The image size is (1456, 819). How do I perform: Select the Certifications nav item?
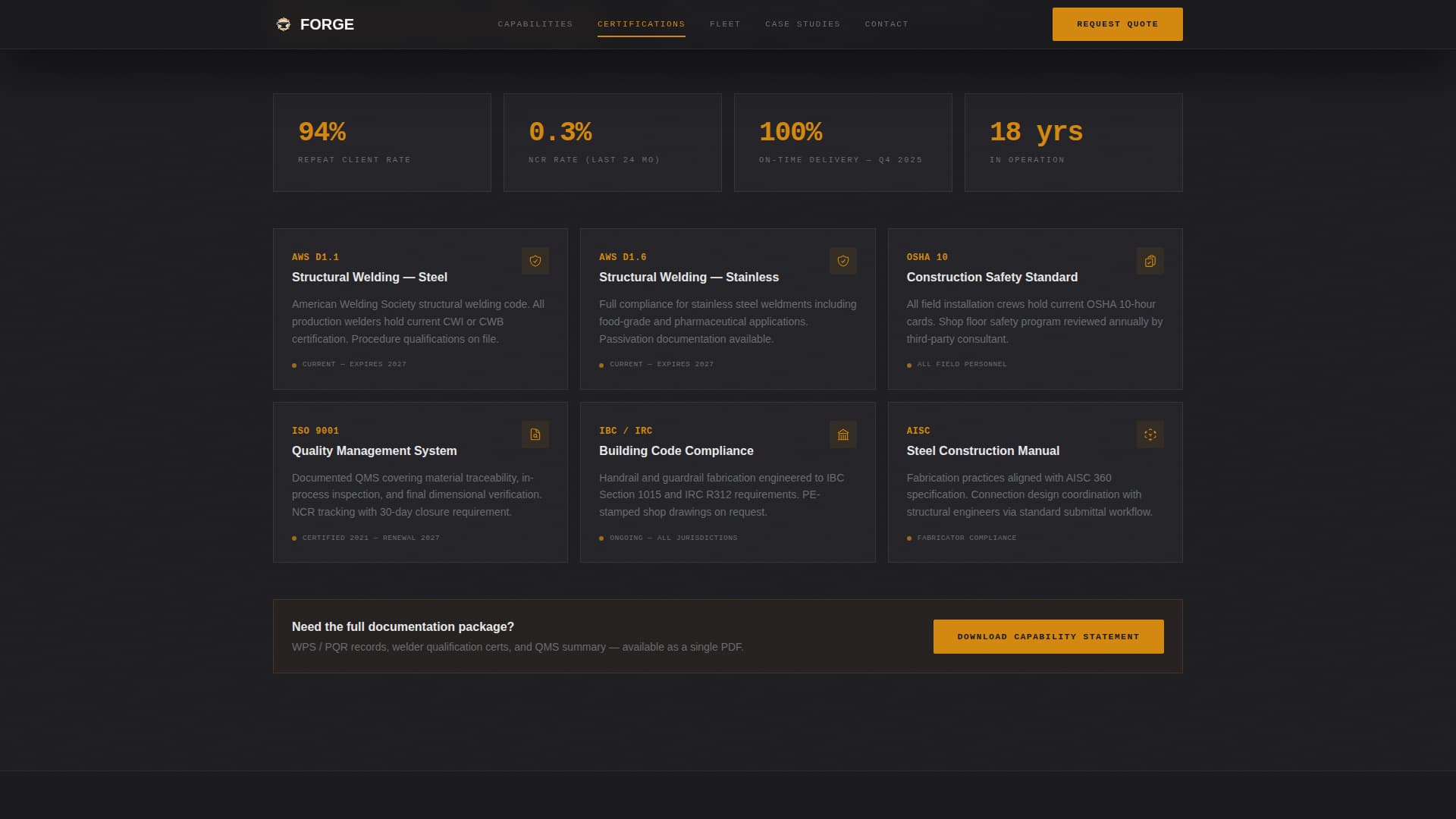(641, 24)
